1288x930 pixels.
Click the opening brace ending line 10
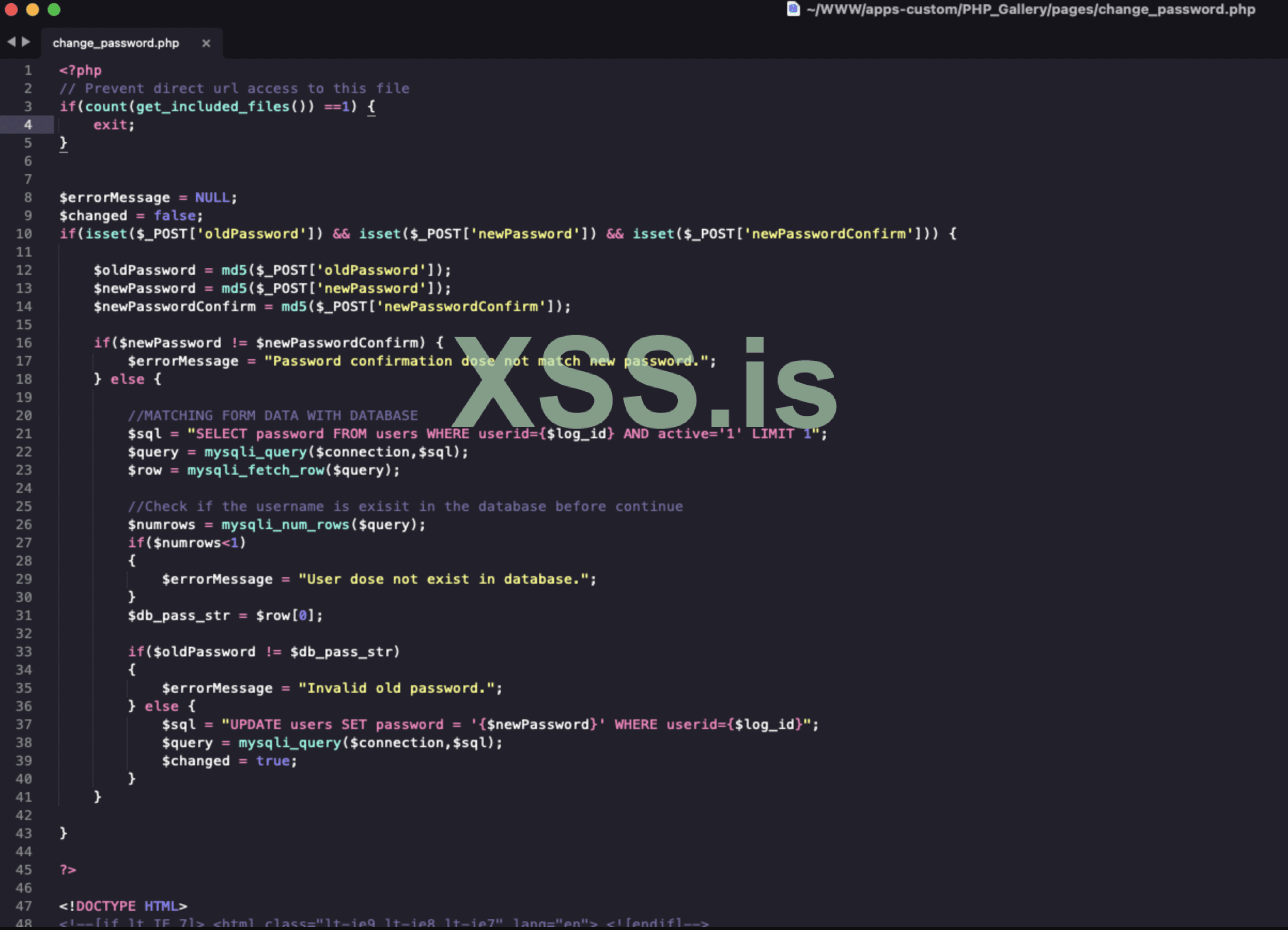tap(952, 234)
